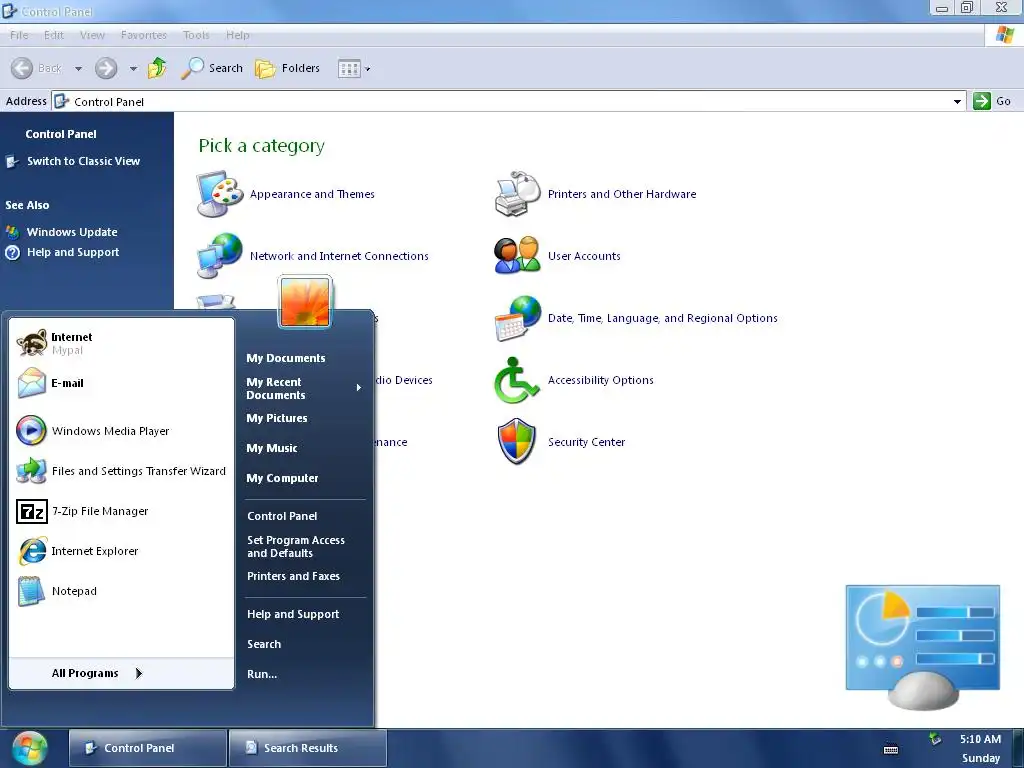Expand the My Recent Documents submenu arrow
Viewport: 1024px width, 768px height.
coord(359,388)
